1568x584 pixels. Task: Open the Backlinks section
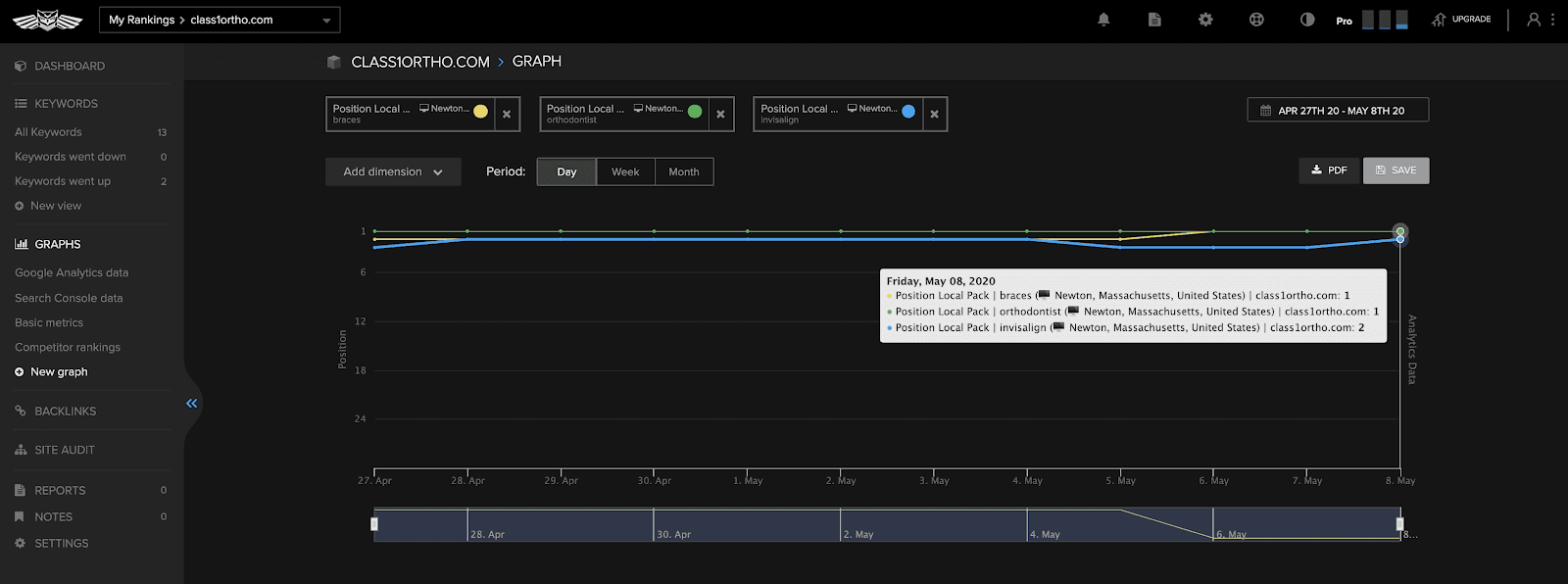tap(56, 411)
